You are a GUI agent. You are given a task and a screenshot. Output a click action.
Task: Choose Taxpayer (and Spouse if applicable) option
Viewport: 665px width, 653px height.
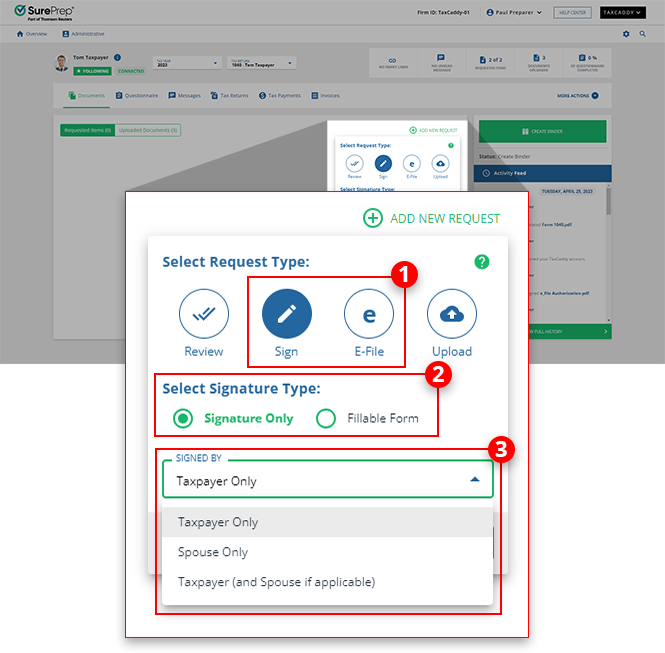(x=327, y=582)
